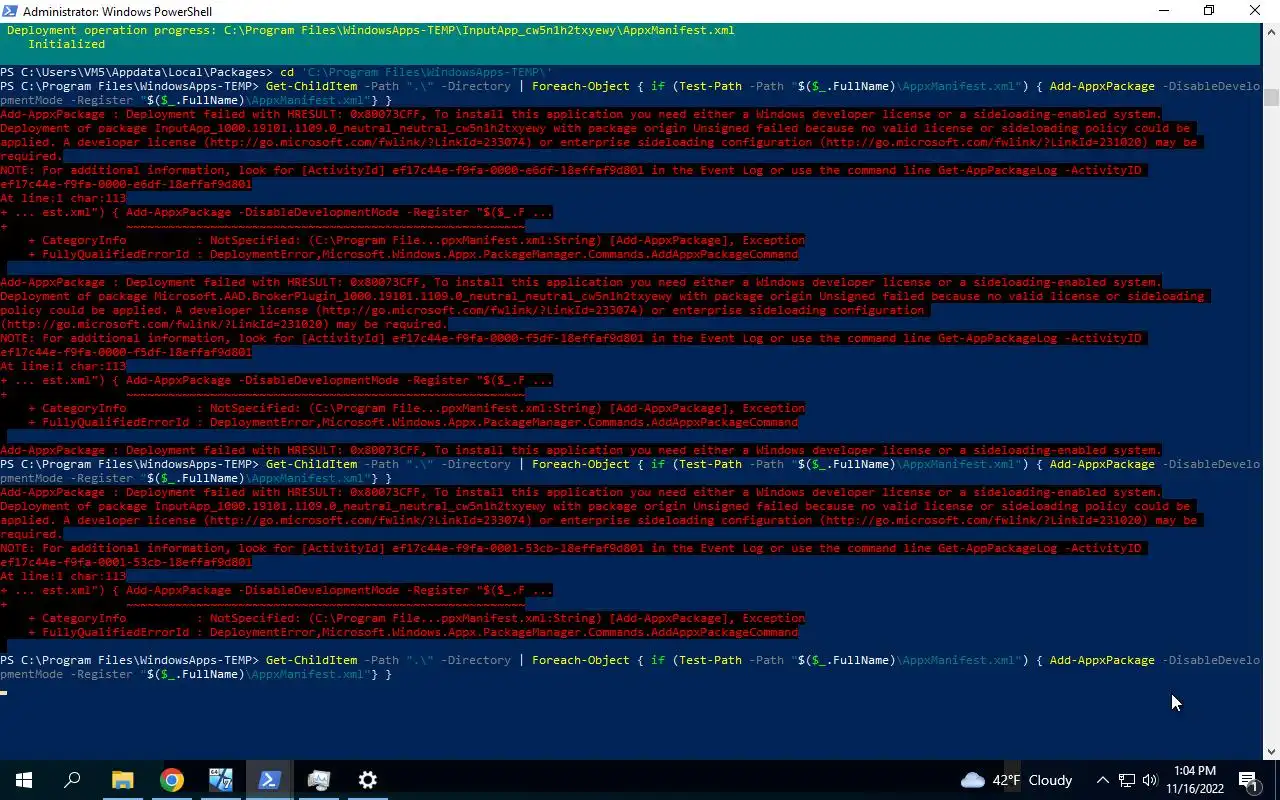
Task: Open the 64/7 app icon in taskbar
Action: coord(221,780)
